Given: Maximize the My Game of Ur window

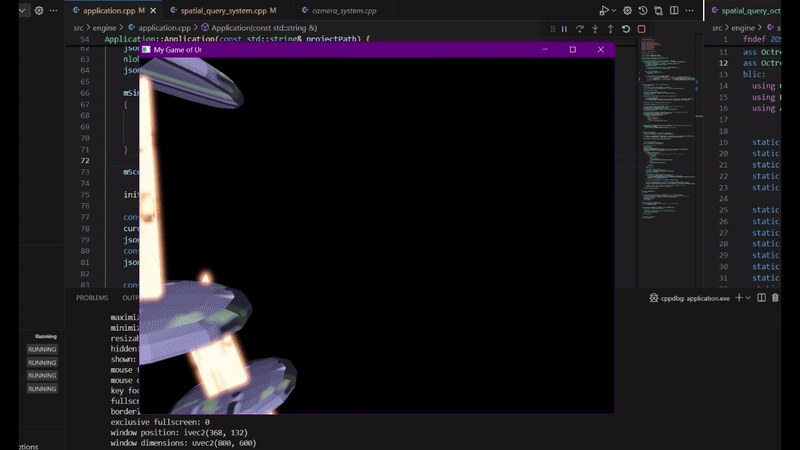Looking at the screenshot, I should click(572, 49).
